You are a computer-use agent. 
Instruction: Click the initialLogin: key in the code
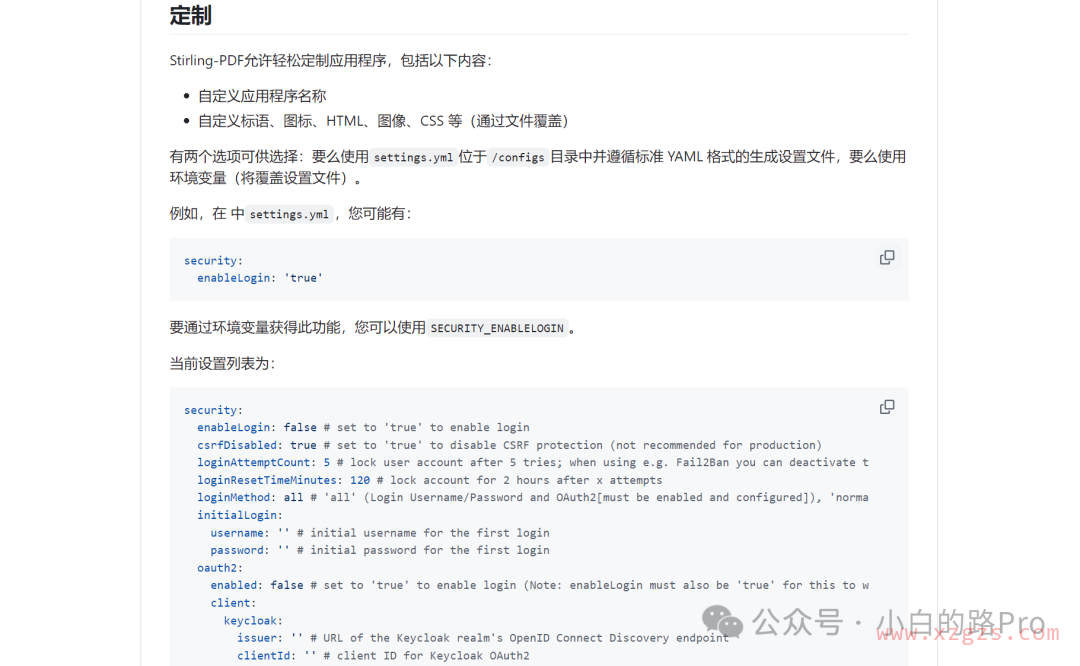[x=240, y=515]
